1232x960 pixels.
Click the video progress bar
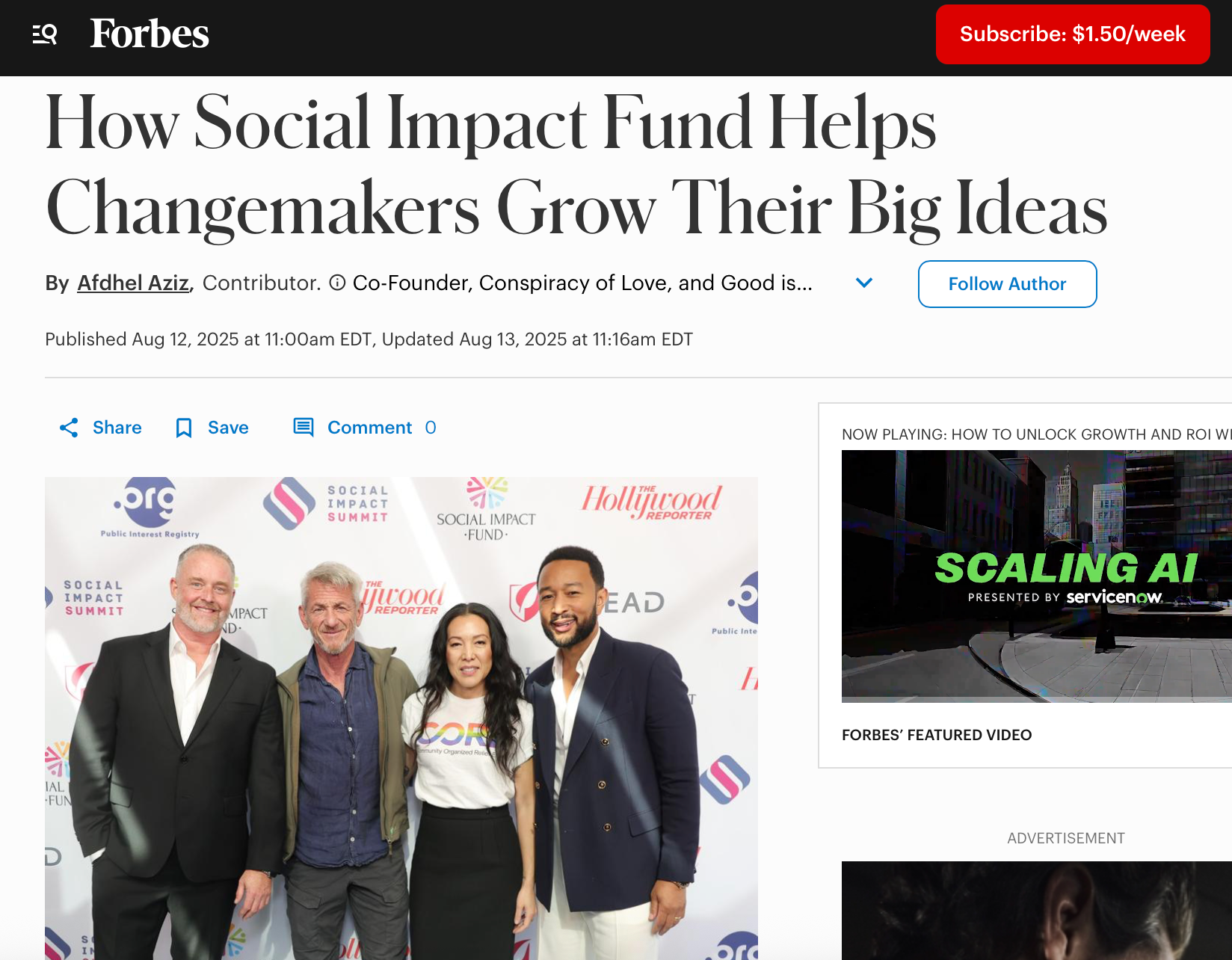tap(1037, 700)
